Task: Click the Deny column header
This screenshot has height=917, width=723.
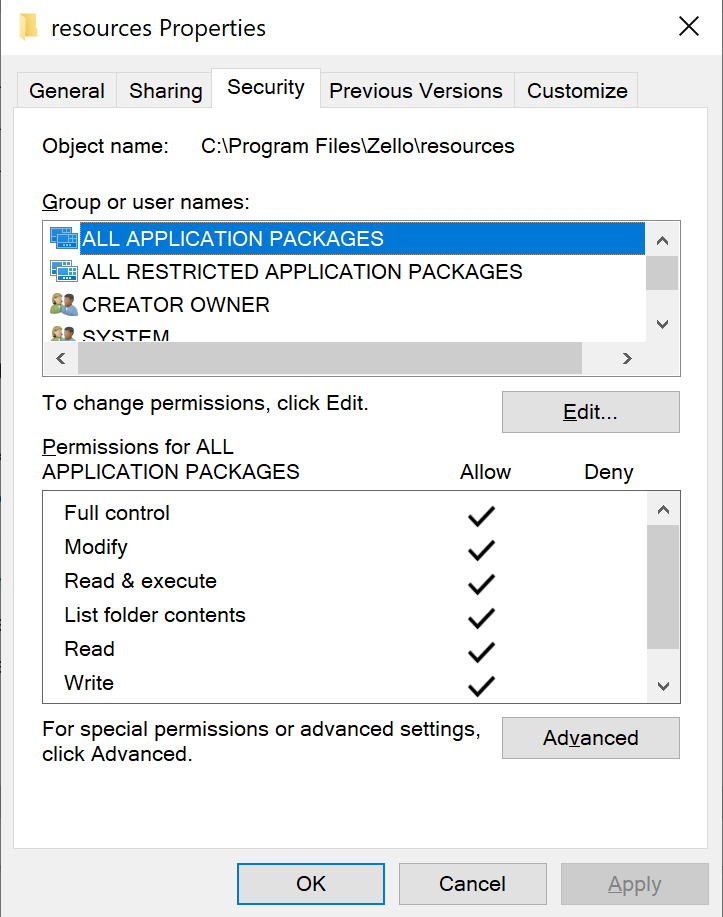Action: click(608, 472)
